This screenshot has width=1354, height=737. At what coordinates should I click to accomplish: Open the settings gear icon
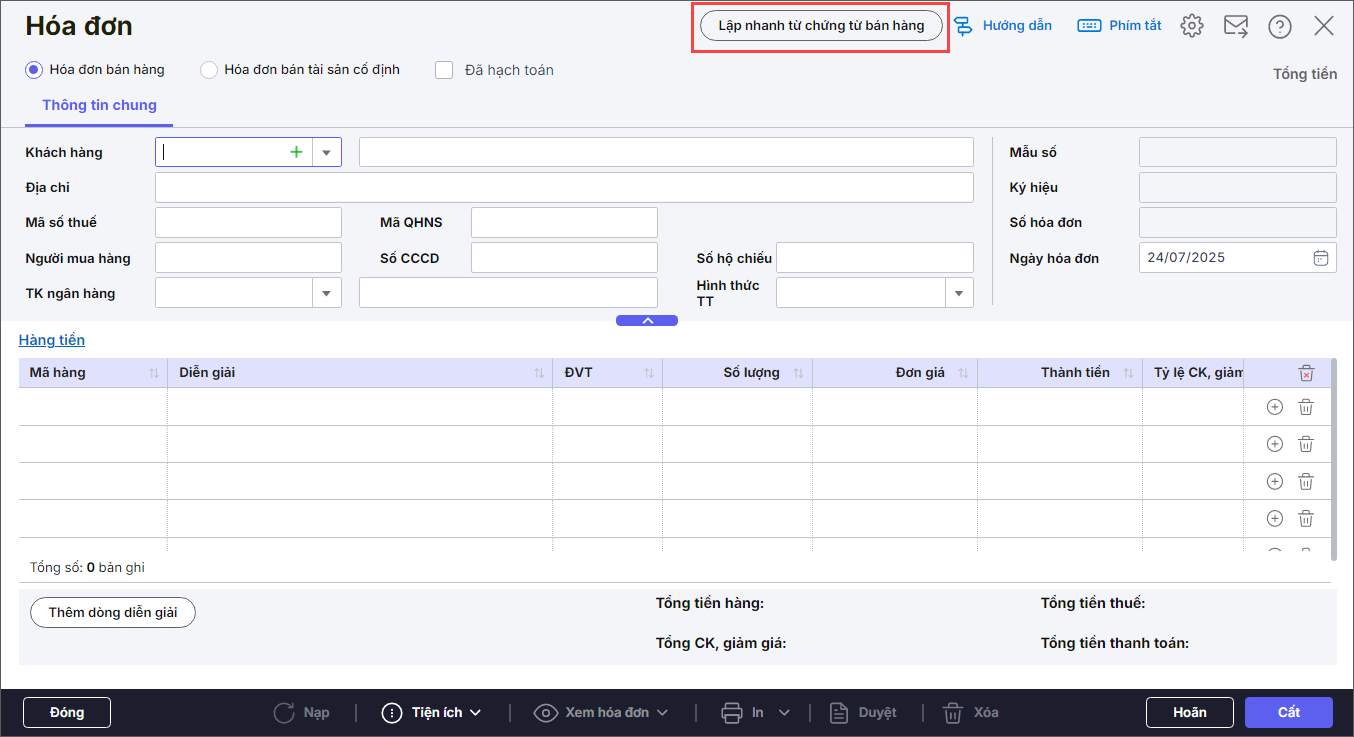tap(1191, 26)
